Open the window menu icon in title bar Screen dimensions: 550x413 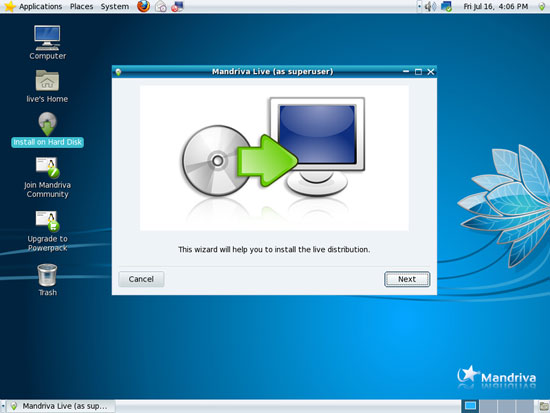tap(118, 72)
